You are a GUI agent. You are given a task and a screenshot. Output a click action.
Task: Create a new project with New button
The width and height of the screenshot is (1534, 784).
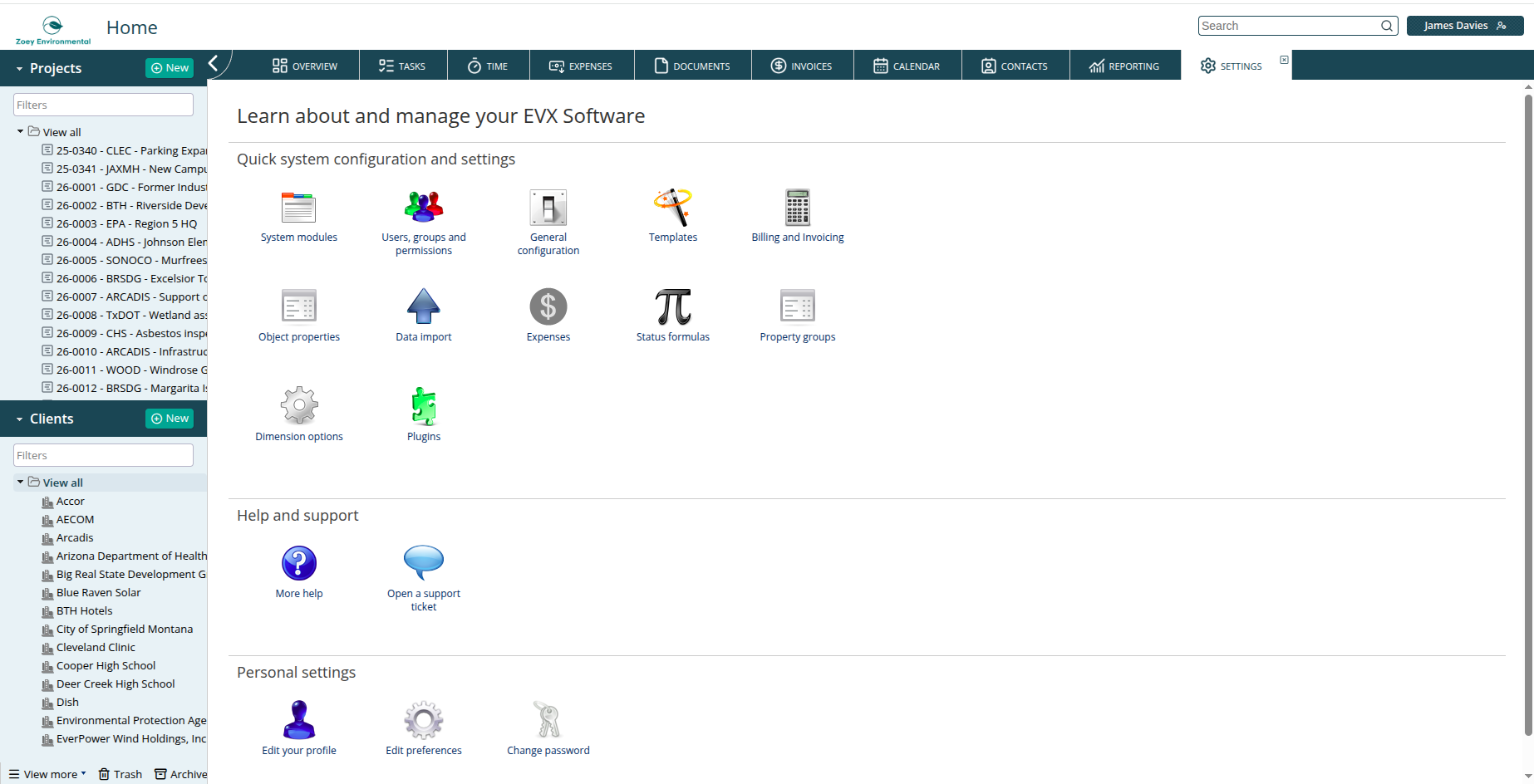point(170,68)
